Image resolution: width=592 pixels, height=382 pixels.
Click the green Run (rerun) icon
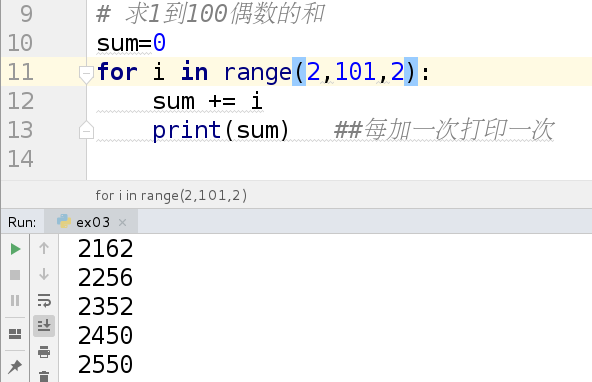click(15, 249)
